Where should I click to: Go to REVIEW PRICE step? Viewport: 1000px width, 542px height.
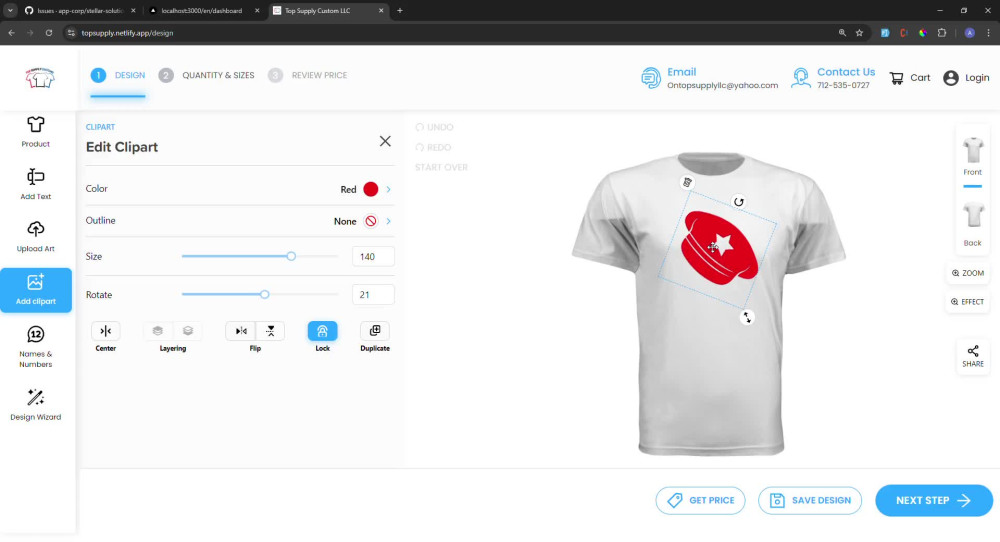pos(308,75)
